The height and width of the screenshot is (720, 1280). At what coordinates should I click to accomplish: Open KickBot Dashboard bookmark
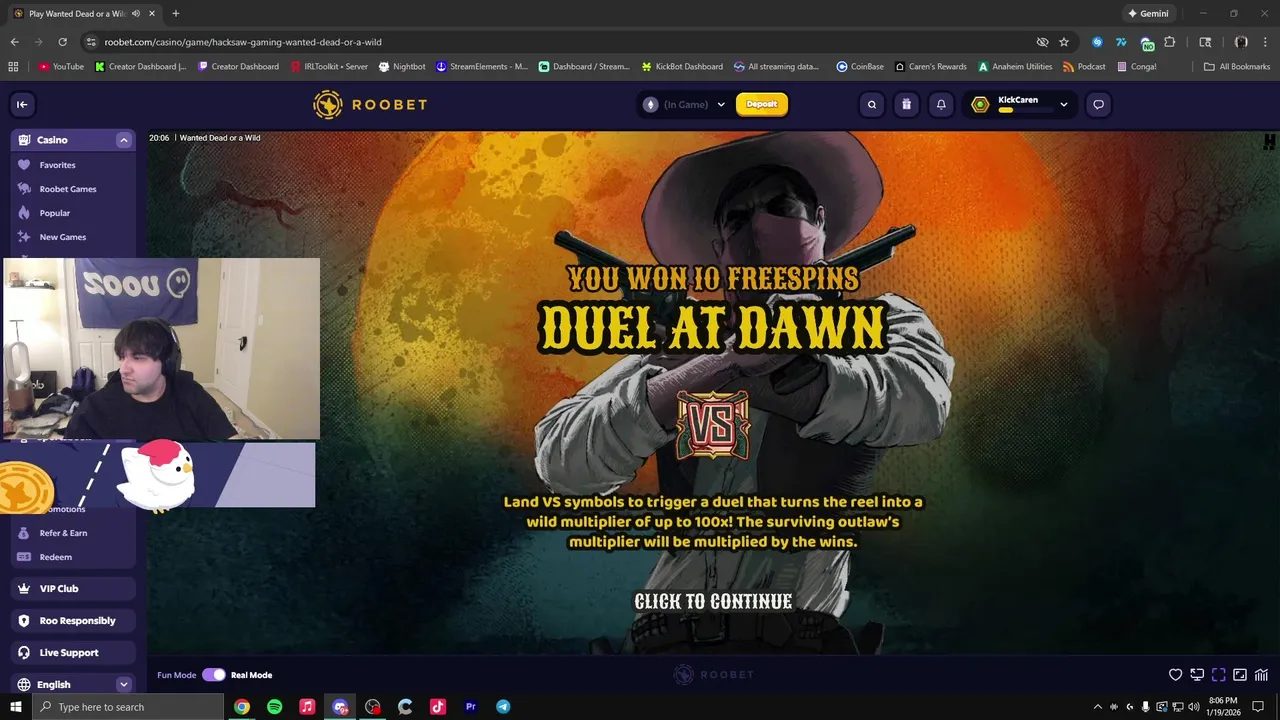pyautogui.click(x=682, y=67)
